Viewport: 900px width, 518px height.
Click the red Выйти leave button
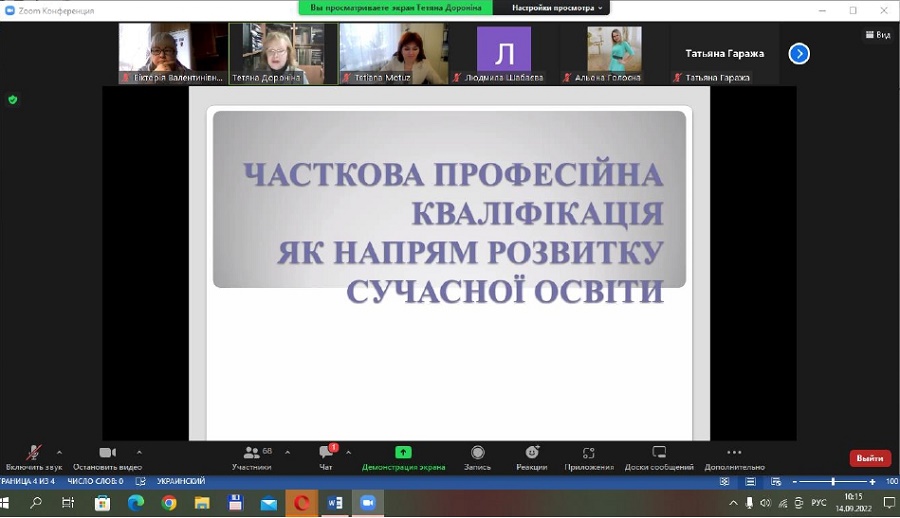click(870, 458)
